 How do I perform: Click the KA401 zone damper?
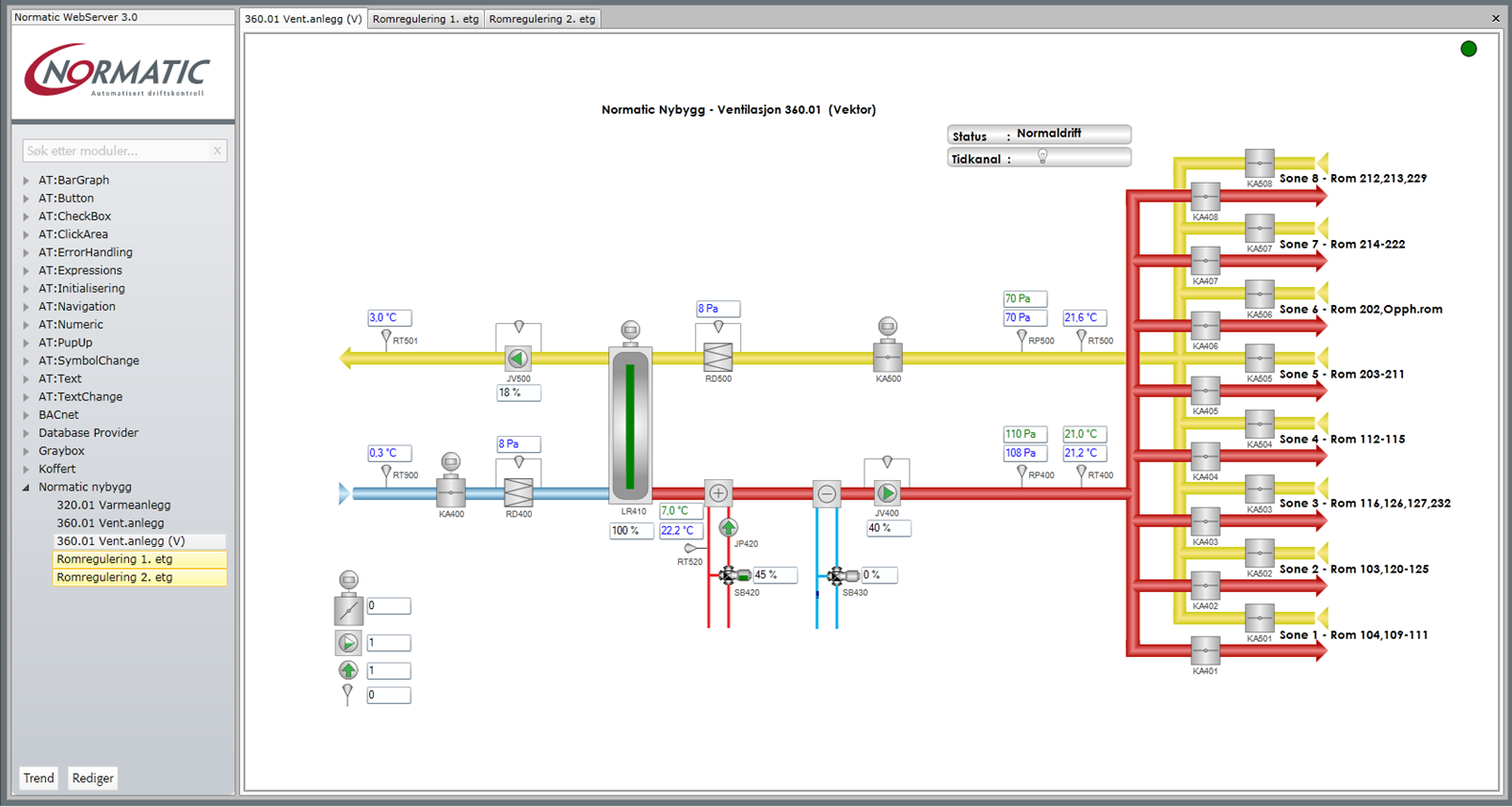(1205, 651)
